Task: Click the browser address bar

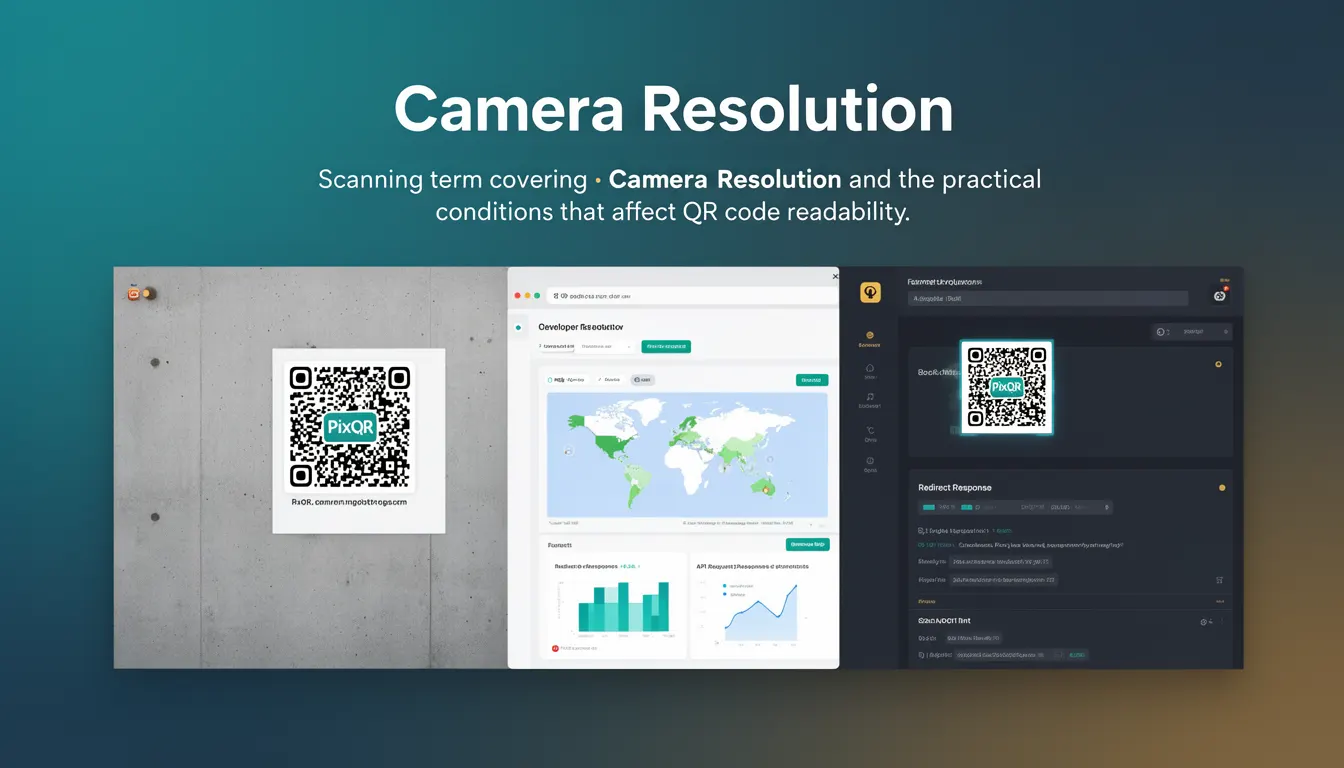Action: click(692, 296)
